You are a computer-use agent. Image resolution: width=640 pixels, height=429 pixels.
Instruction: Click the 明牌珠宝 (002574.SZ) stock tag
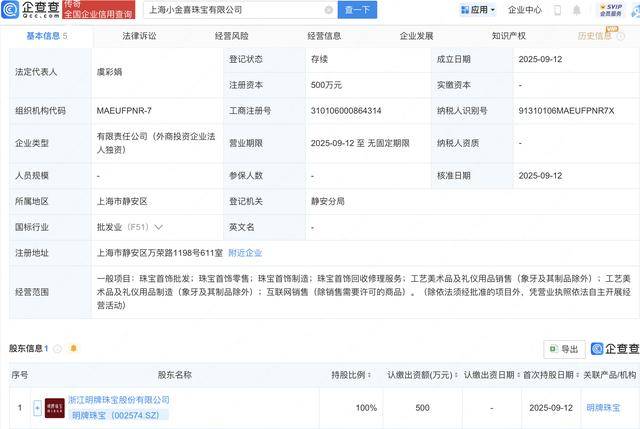[116, 416]
